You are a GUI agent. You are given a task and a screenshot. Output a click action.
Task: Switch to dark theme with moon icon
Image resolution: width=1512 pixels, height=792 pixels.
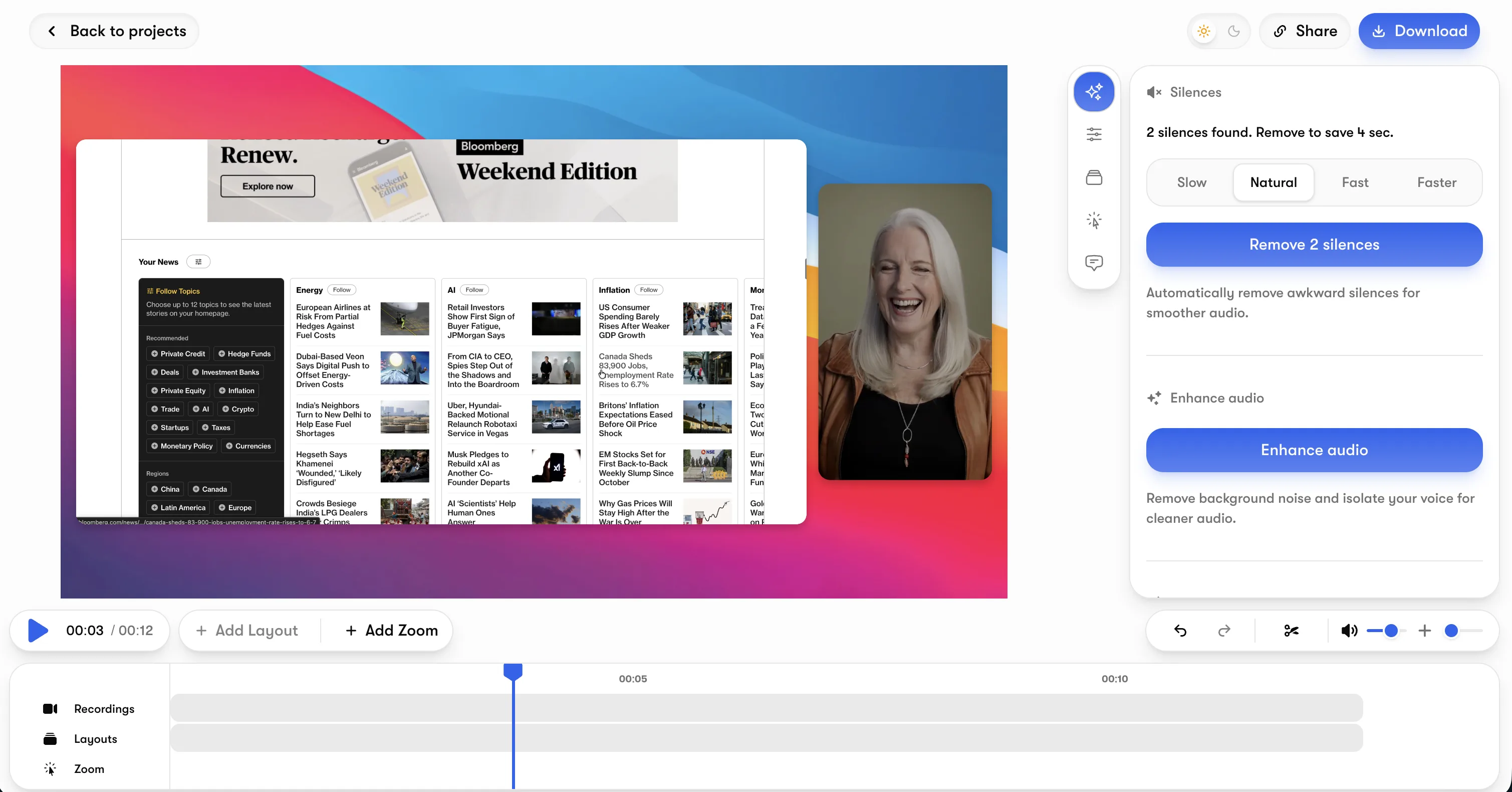(x=1234, y=31)
